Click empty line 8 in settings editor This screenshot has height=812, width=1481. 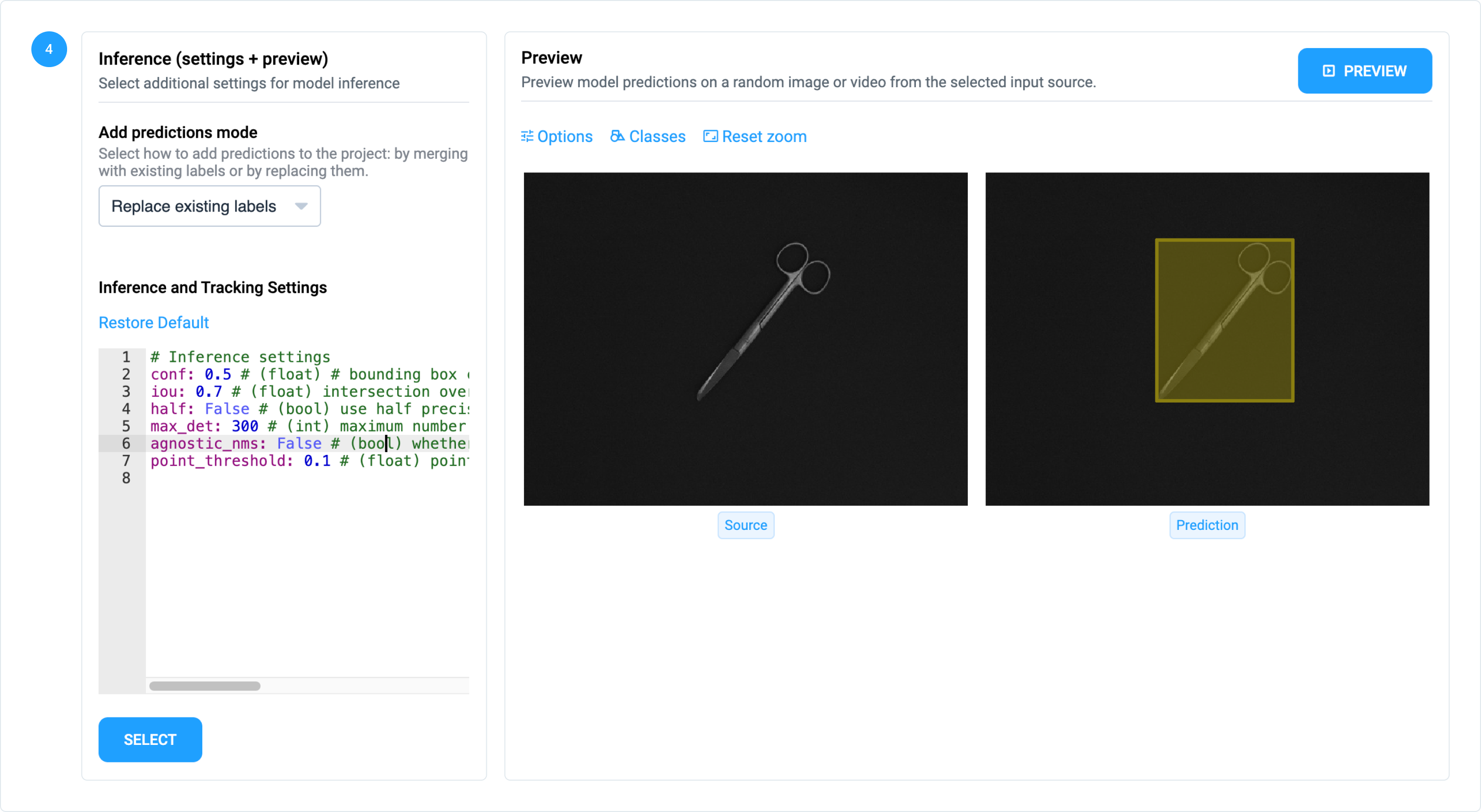pyautogui.click(x=287, y=478)
